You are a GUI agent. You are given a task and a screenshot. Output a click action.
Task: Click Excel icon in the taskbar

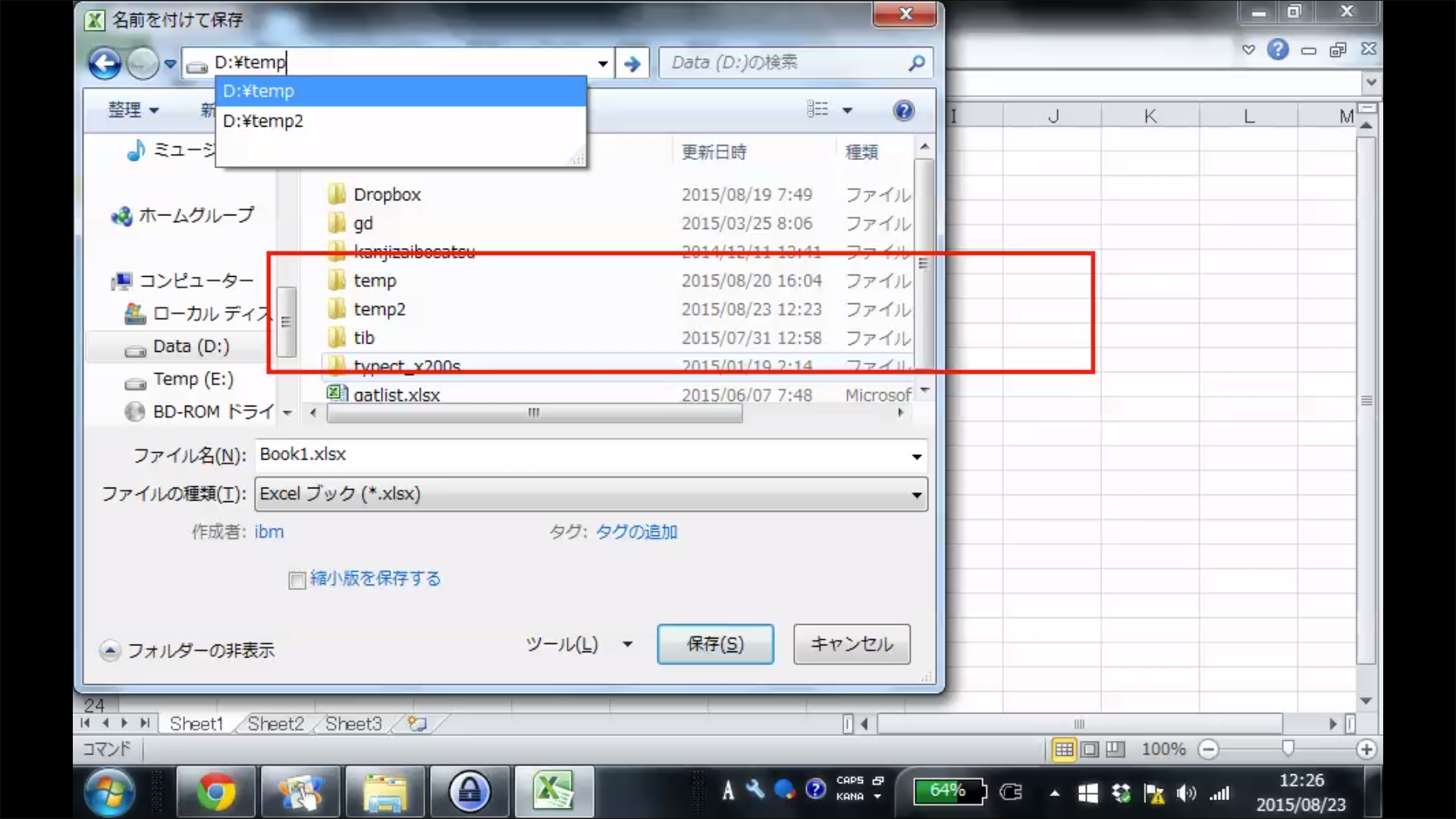(x=553, y=792)
